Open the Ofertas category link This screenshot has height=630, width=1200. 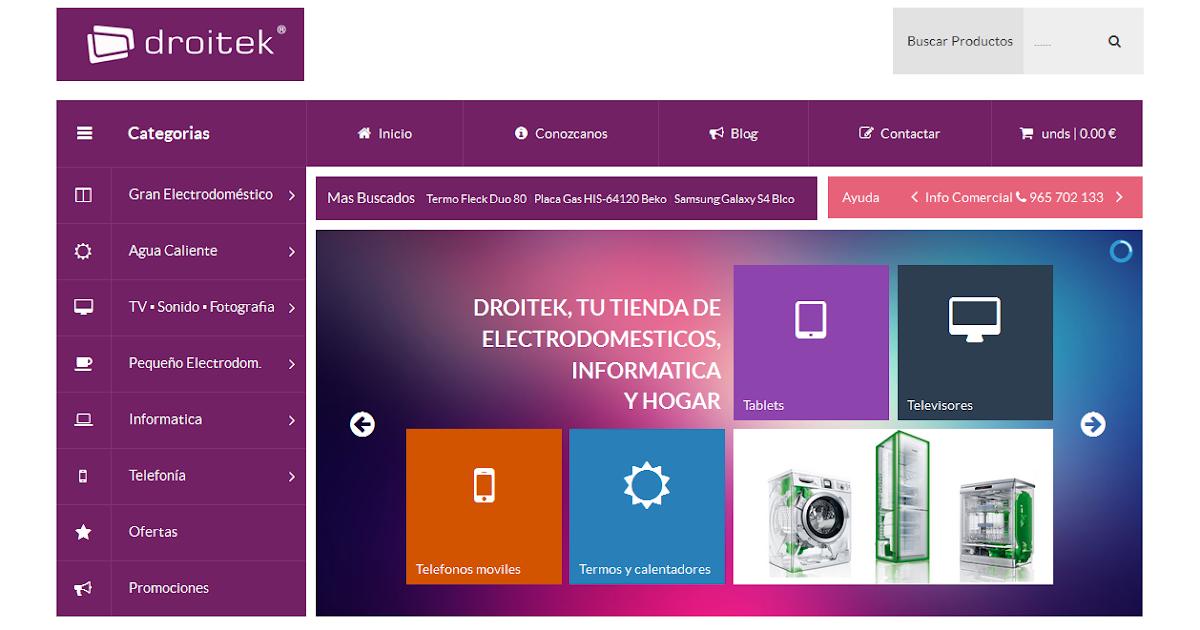click(x=153, y=532)
